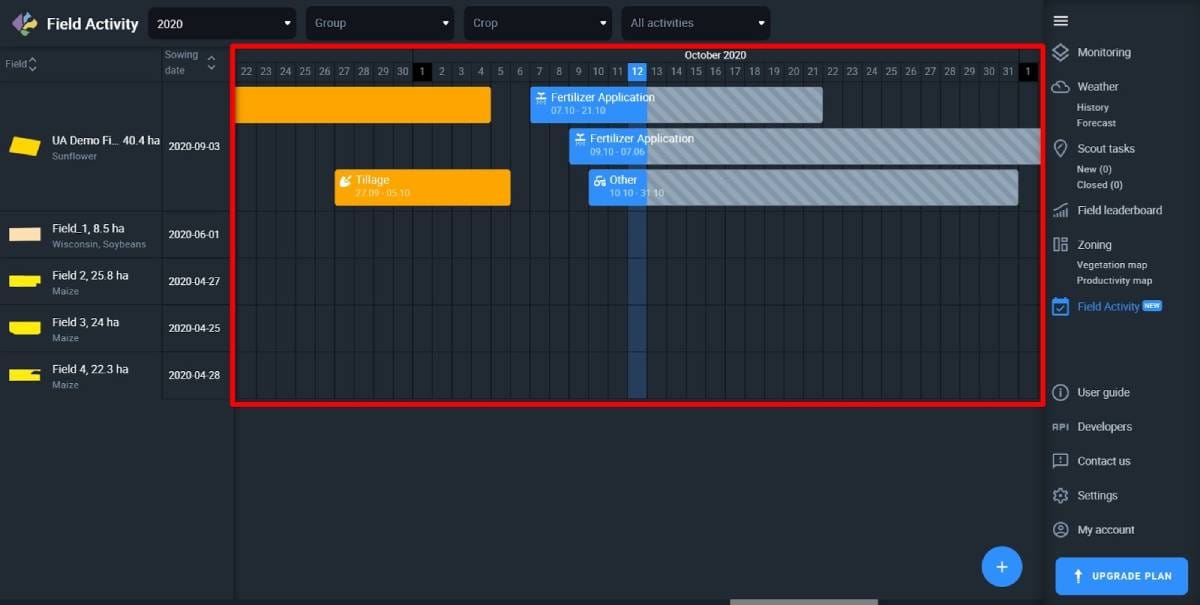Toggle Sowing date sort order
The image size is (1200, 605).
pos(210,61)
